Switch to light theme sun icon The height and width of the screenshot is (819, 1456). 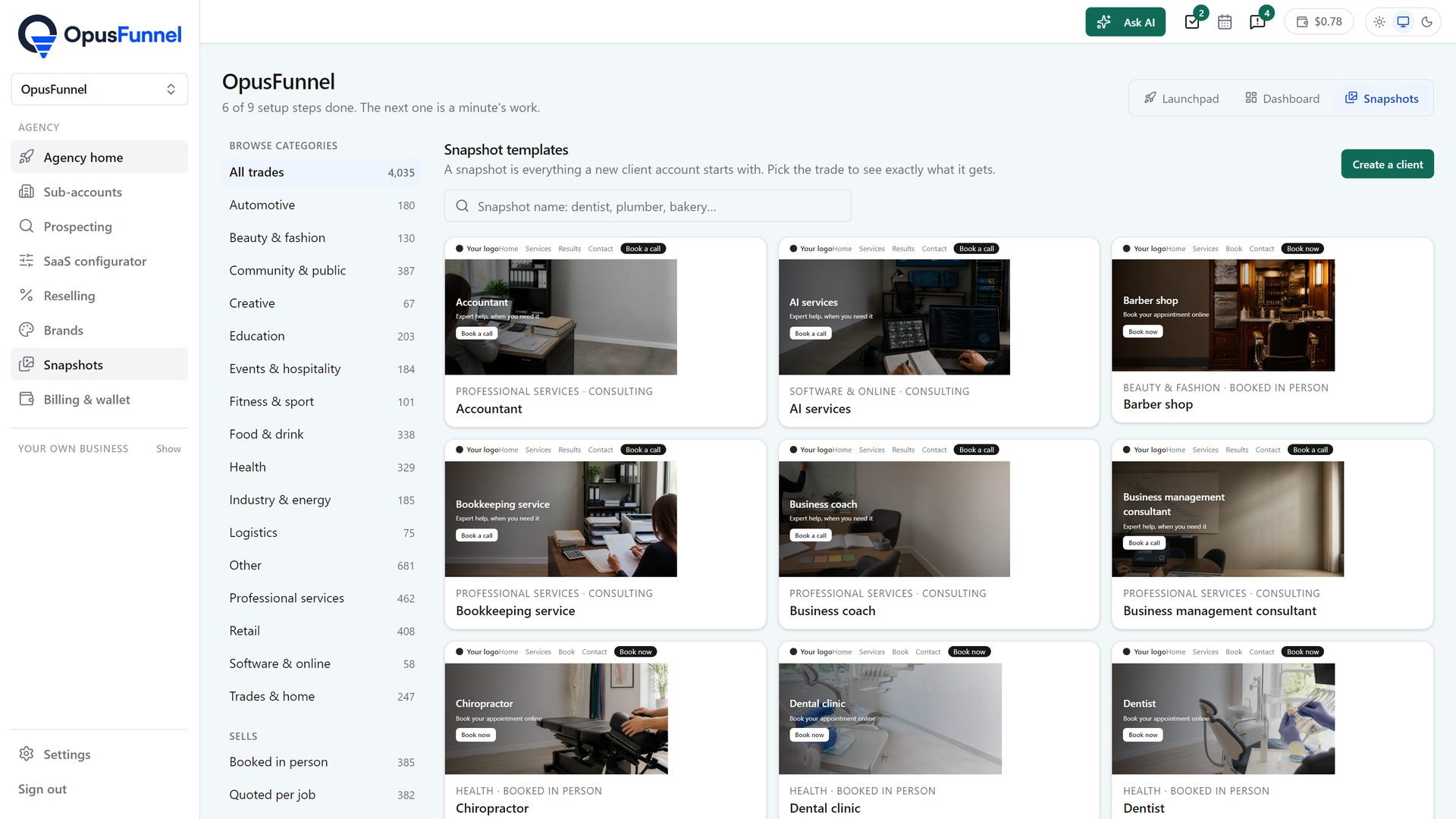click(x=1379, y=22)
